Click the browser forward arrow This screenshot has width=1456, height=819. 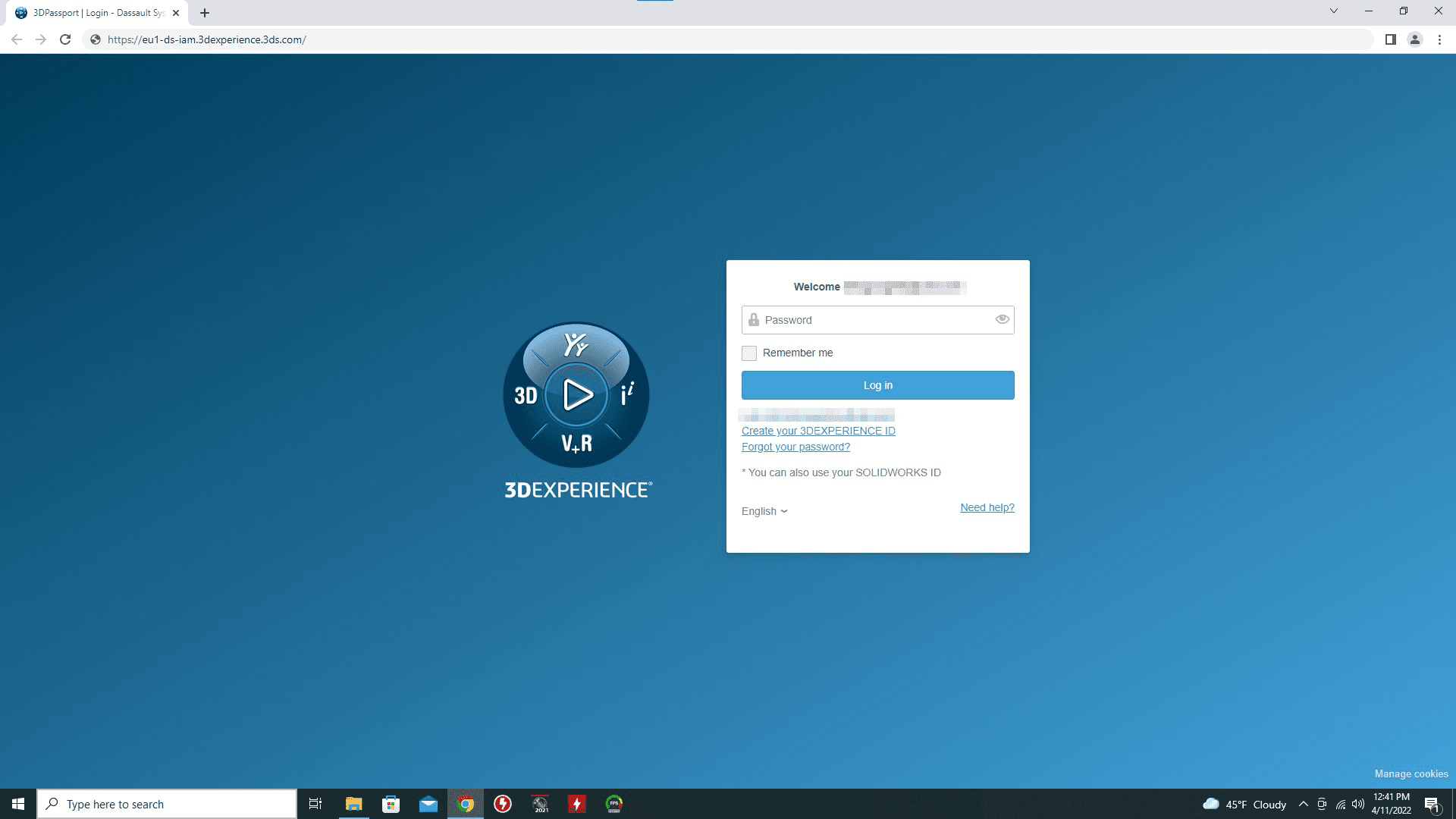[x=41, y=39]
